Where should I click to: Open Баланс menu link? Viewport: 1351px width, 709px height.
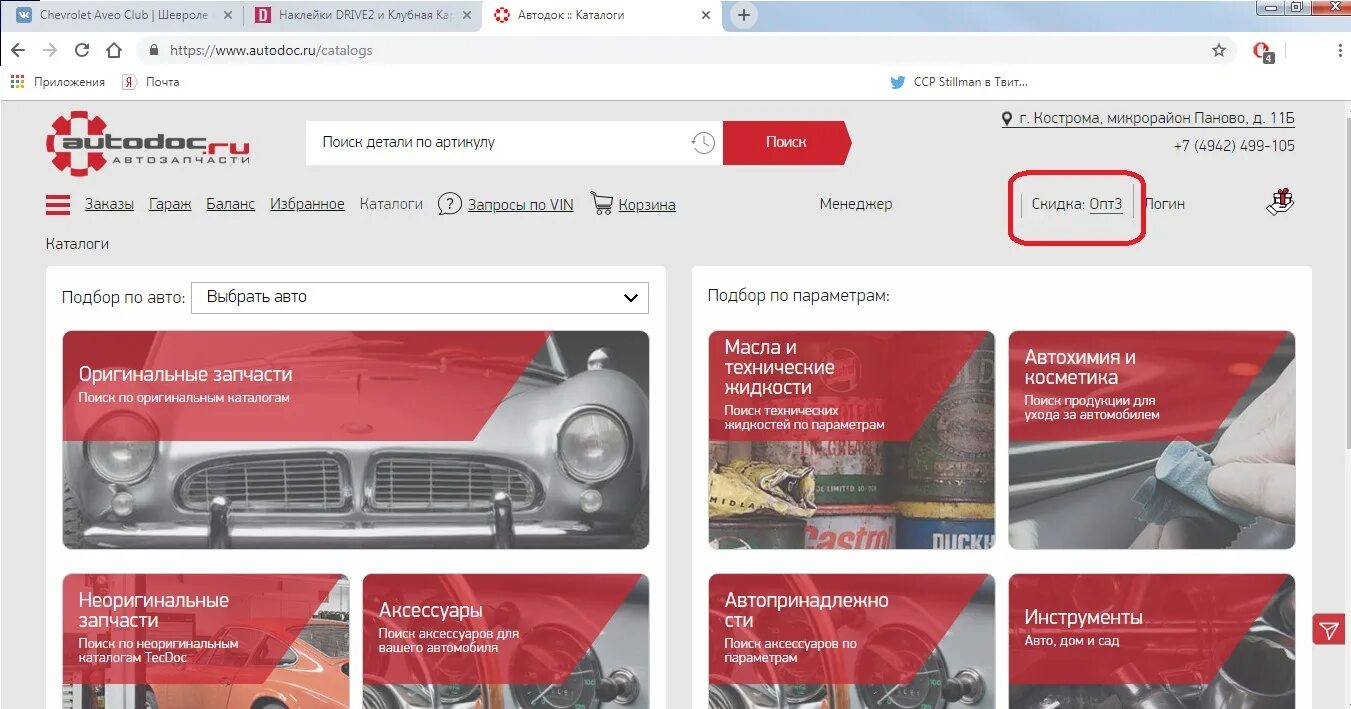click(x=231, y=204)
